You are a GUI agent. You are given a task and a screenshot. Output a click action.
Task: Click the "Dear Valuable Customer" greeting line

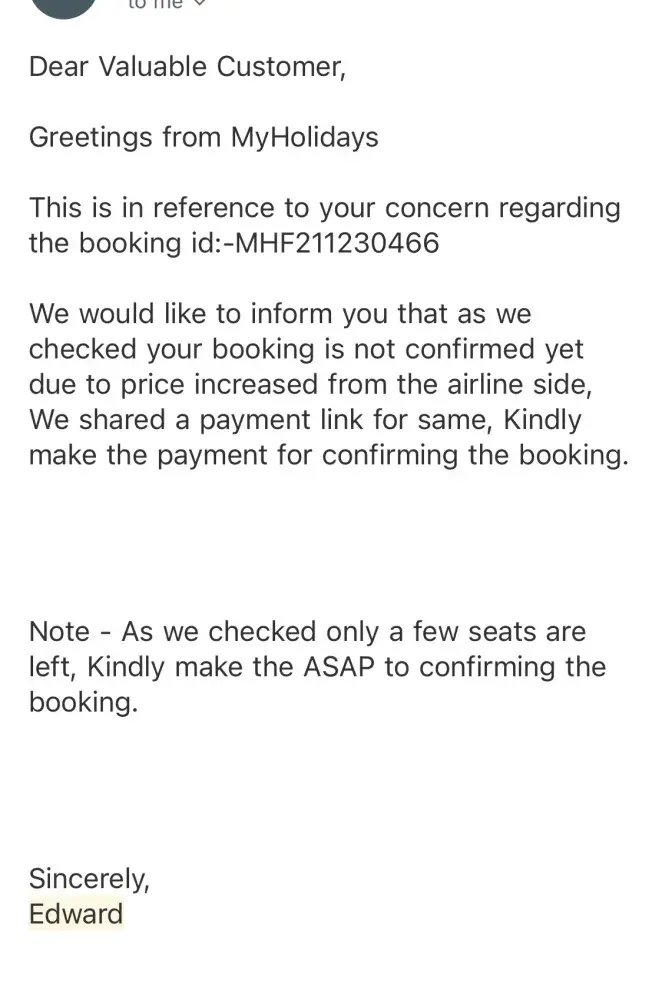coord(187,67)
